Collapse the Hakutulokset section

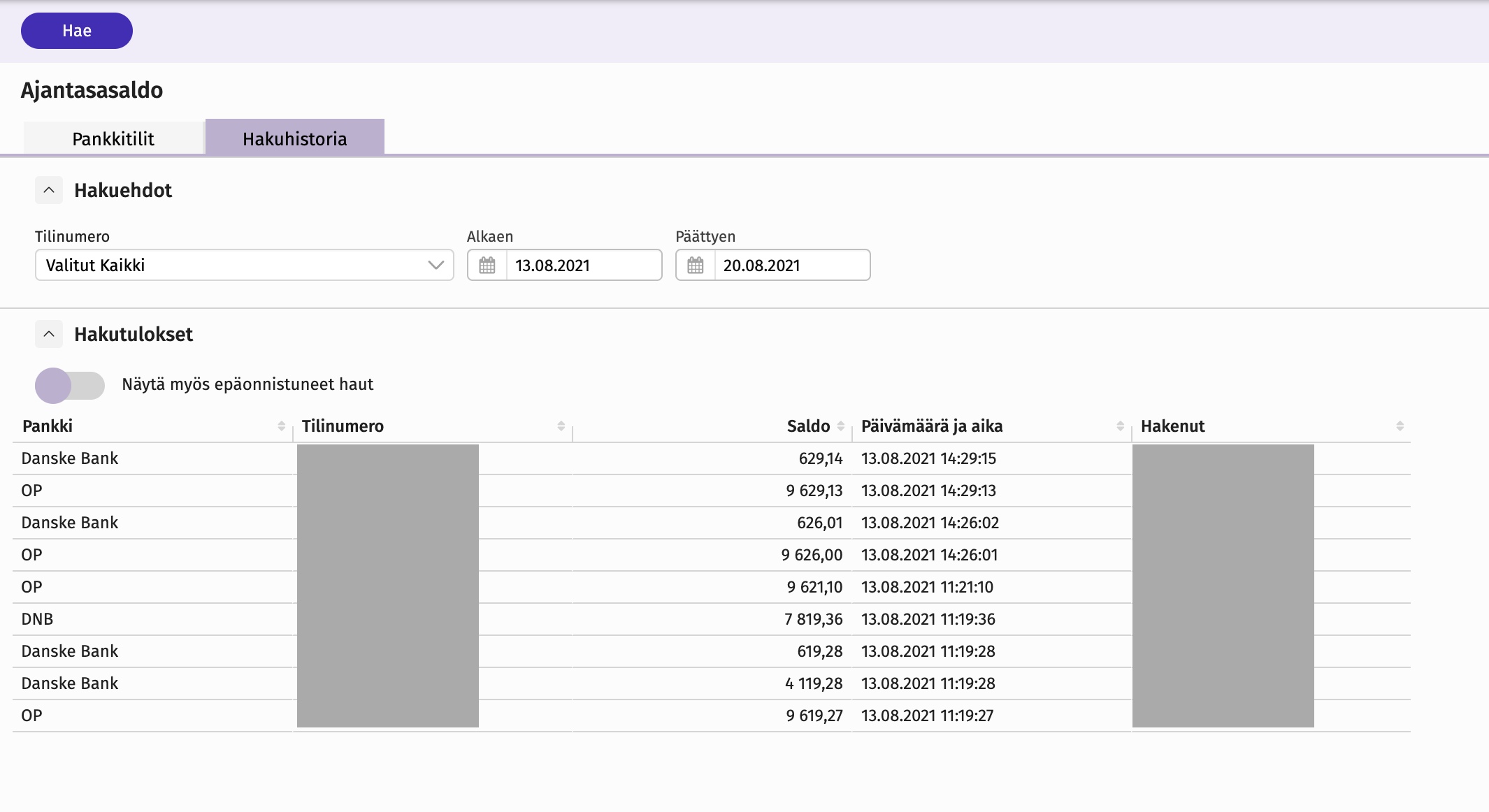coord(49,334)
